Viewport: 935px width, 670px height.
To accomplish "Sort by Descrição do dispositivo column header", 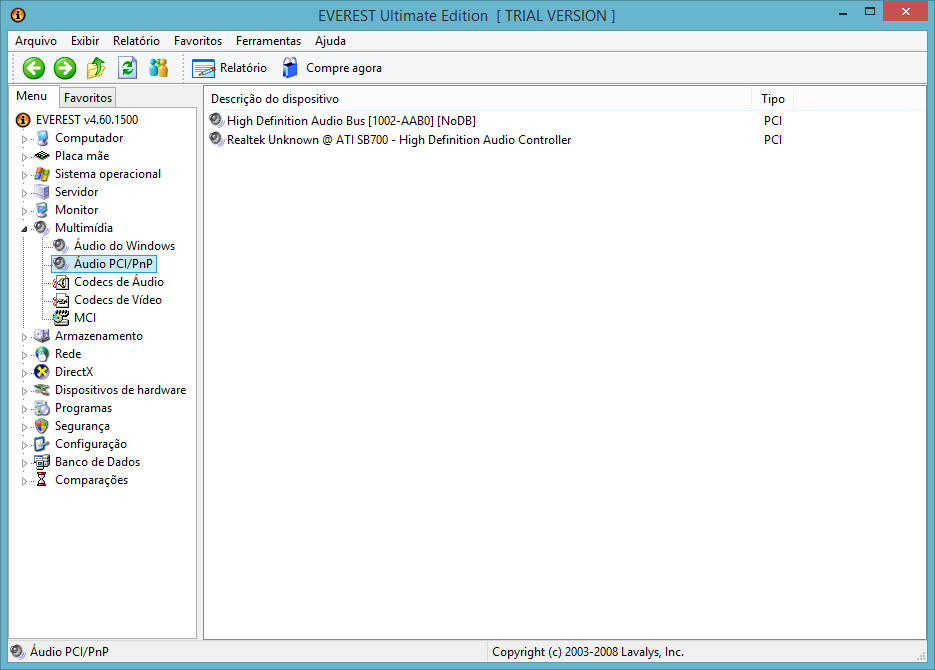I will 477,99.
